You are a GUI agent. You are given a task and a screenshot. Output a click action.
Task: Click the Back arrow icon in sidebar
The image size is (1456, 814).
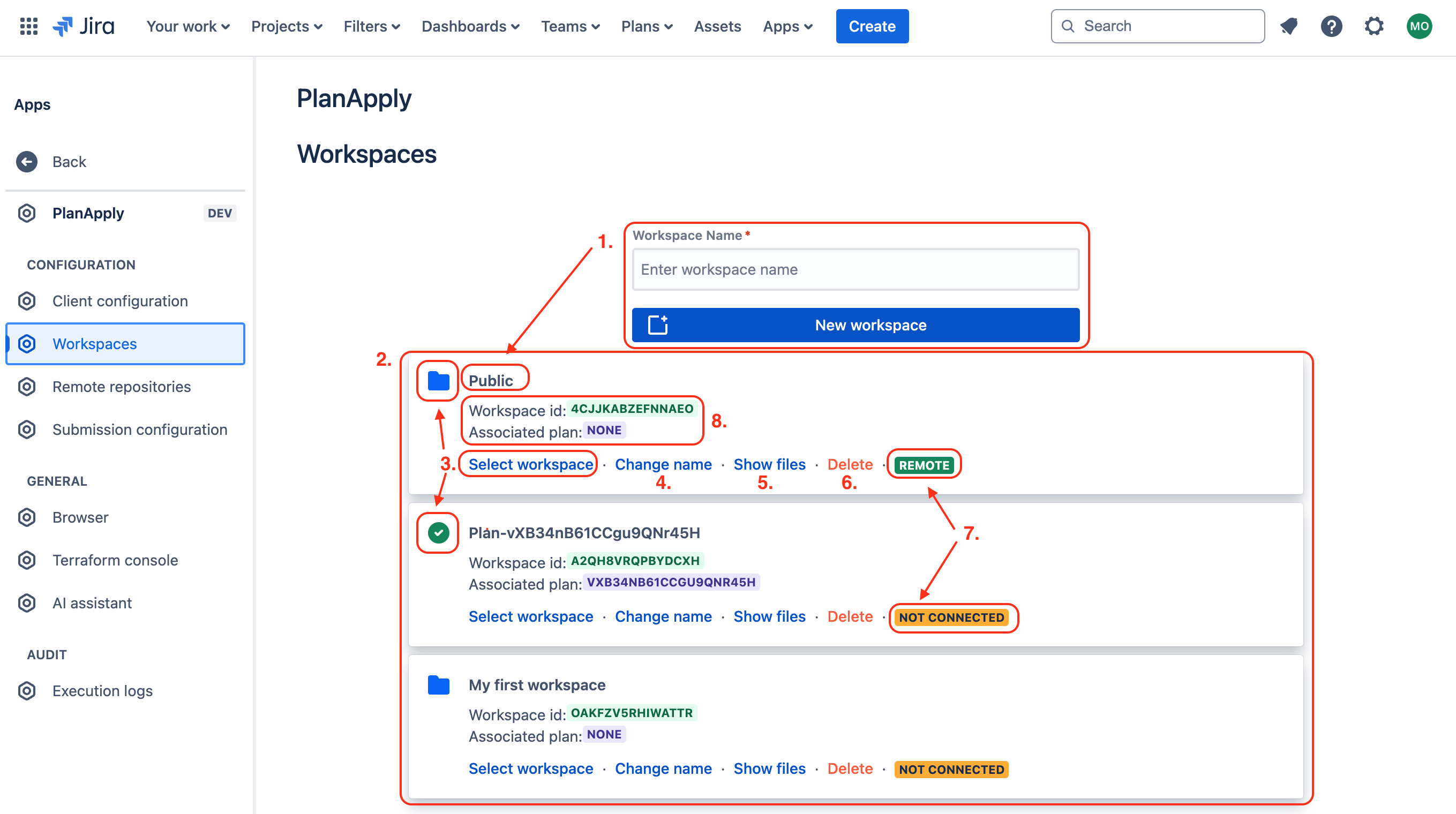pyautogui.click(x=27, y=162)
